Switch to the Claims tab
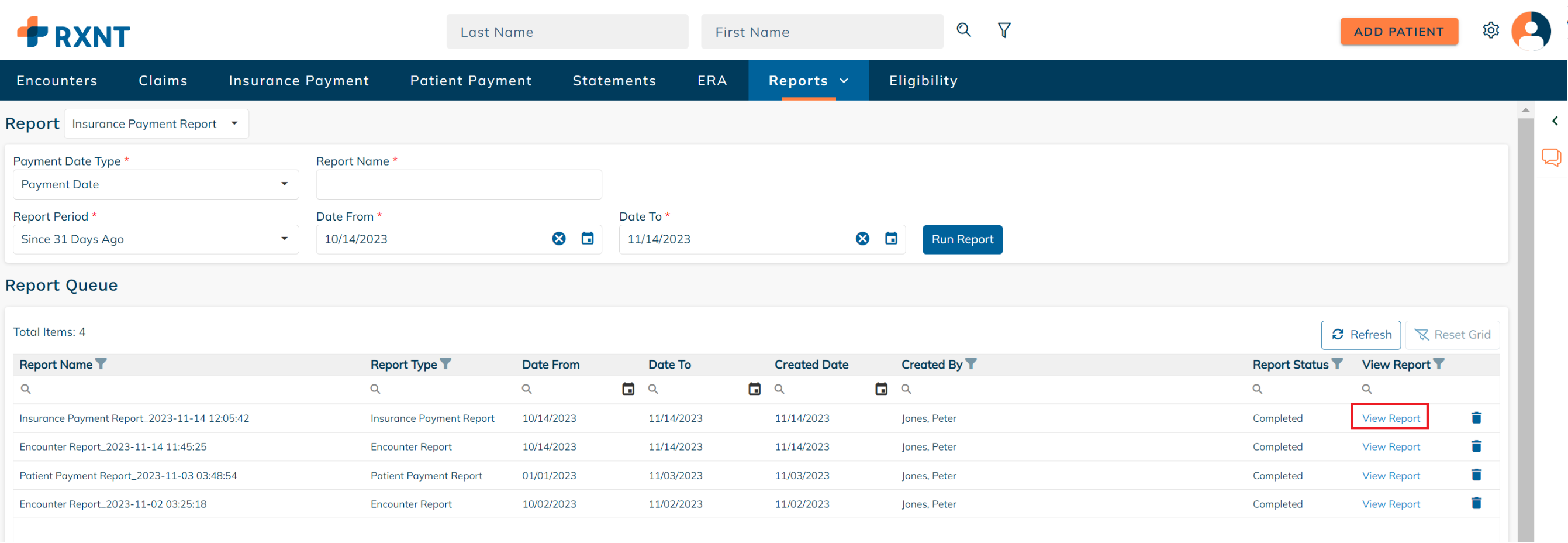 click(x=163, y=80)
